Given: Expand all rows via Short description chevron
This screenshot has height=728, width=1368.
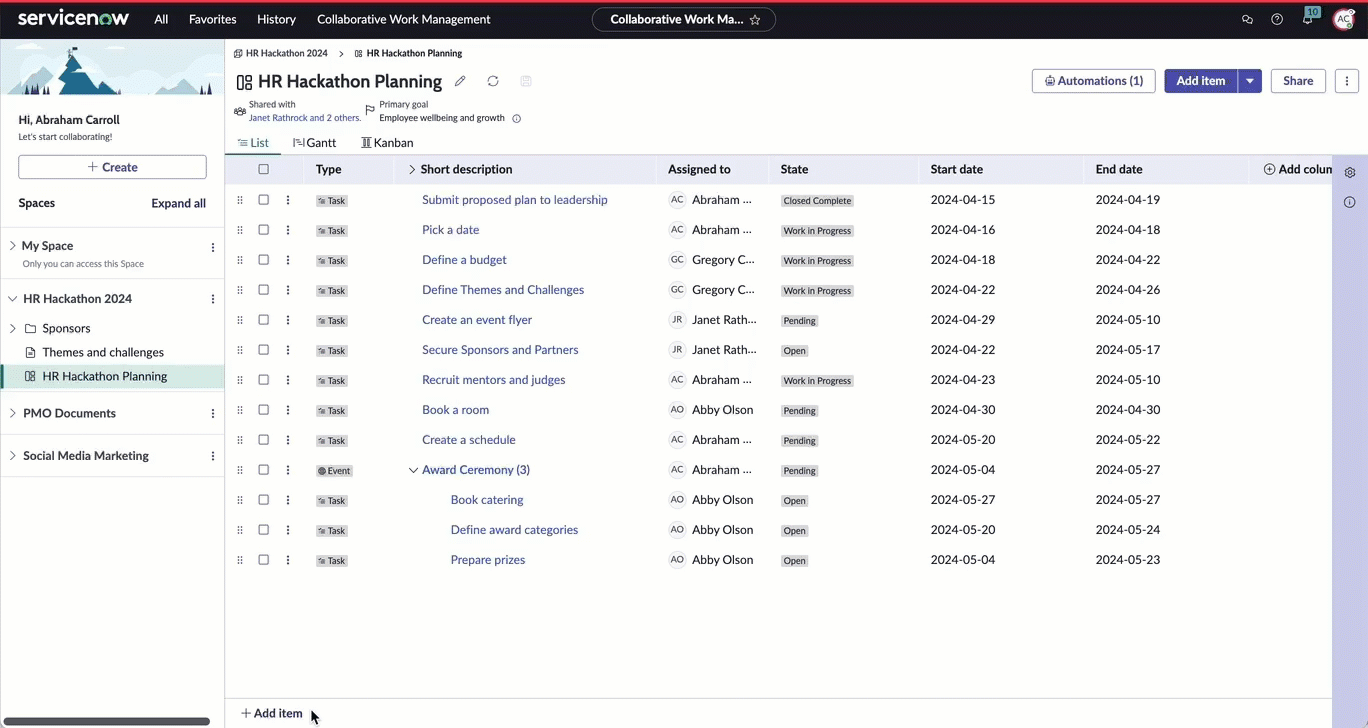Looking at the screenshot, I should (x=411, y=170).
